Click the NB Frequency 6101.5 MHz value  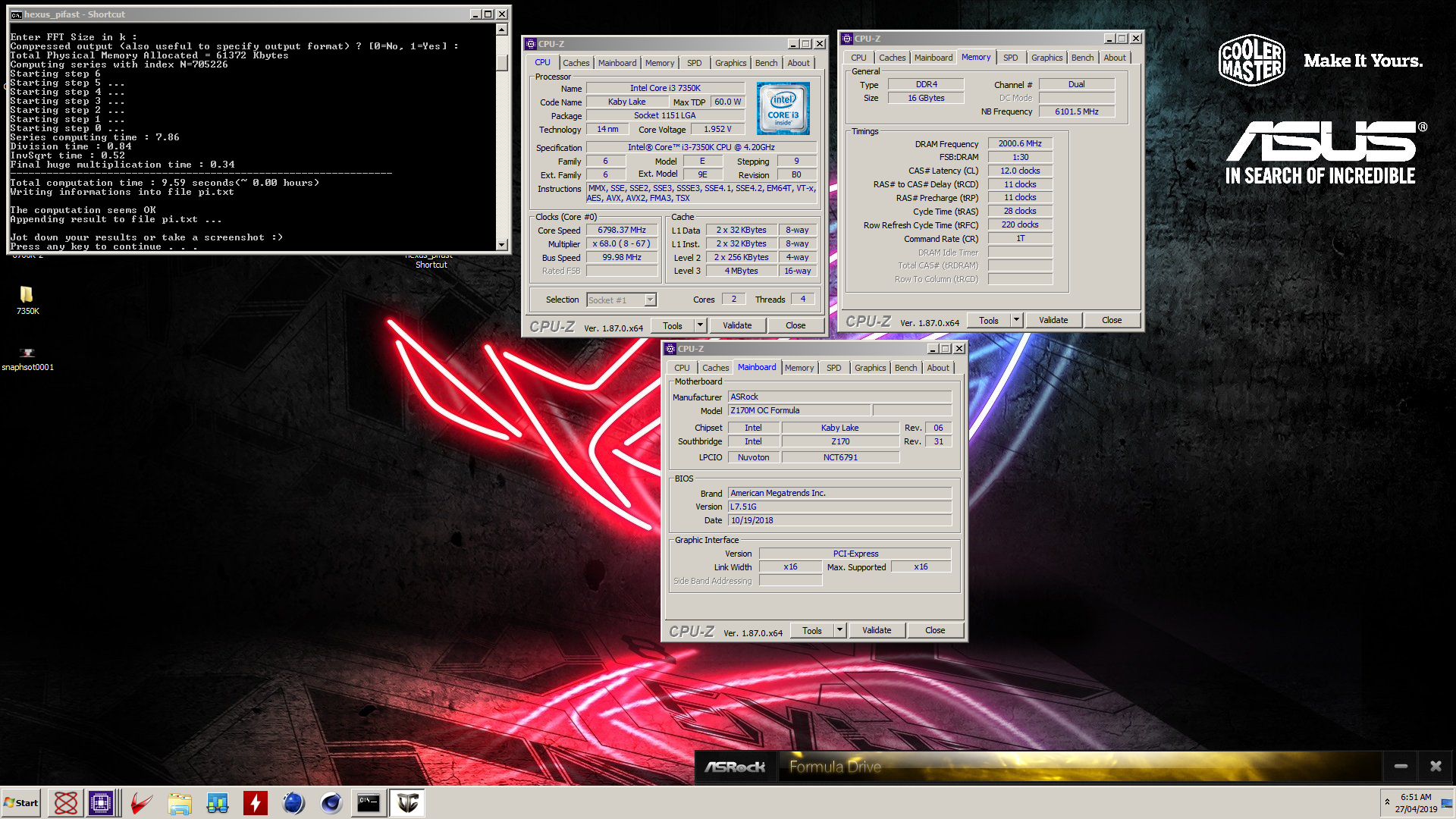pyautogui.click(x=1077, y=111)
